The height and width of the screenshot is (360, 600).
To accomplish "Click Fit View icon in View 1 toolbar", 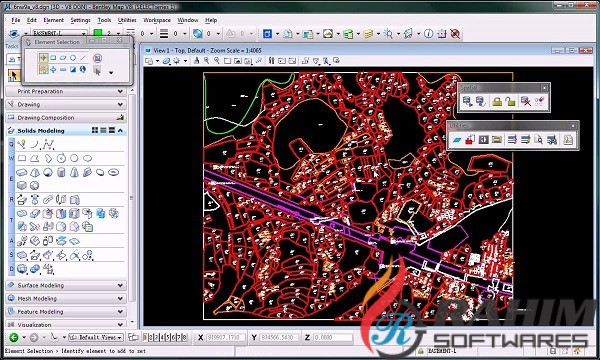I will [238, 61].
